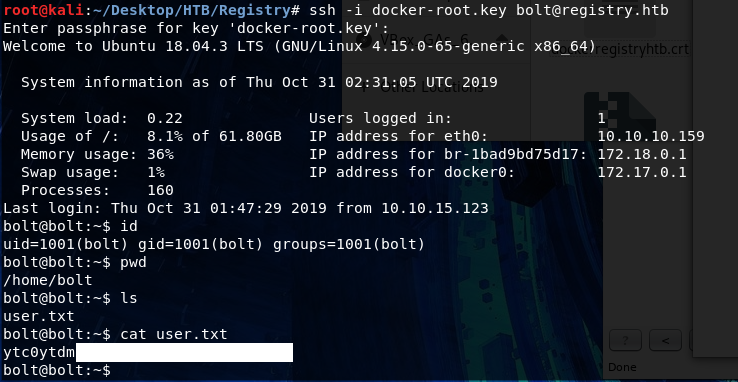Image resolution: width=738 pixels, height=382 pixels.
Task: Focus the final bolt@bolt shell prompt
Action: click(57, 370)
